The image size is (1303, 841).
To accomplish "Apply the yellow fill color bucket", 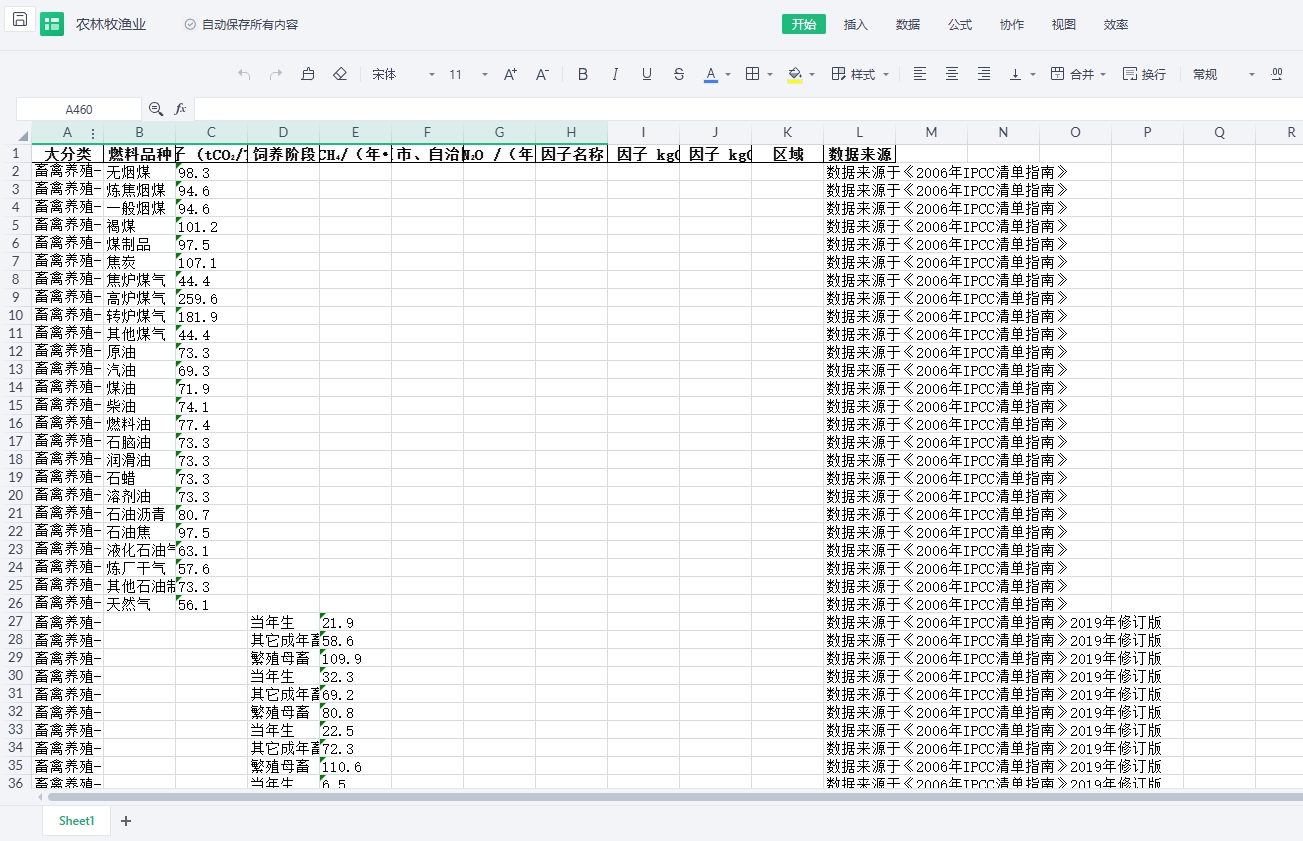I will (x=795, y=74).
